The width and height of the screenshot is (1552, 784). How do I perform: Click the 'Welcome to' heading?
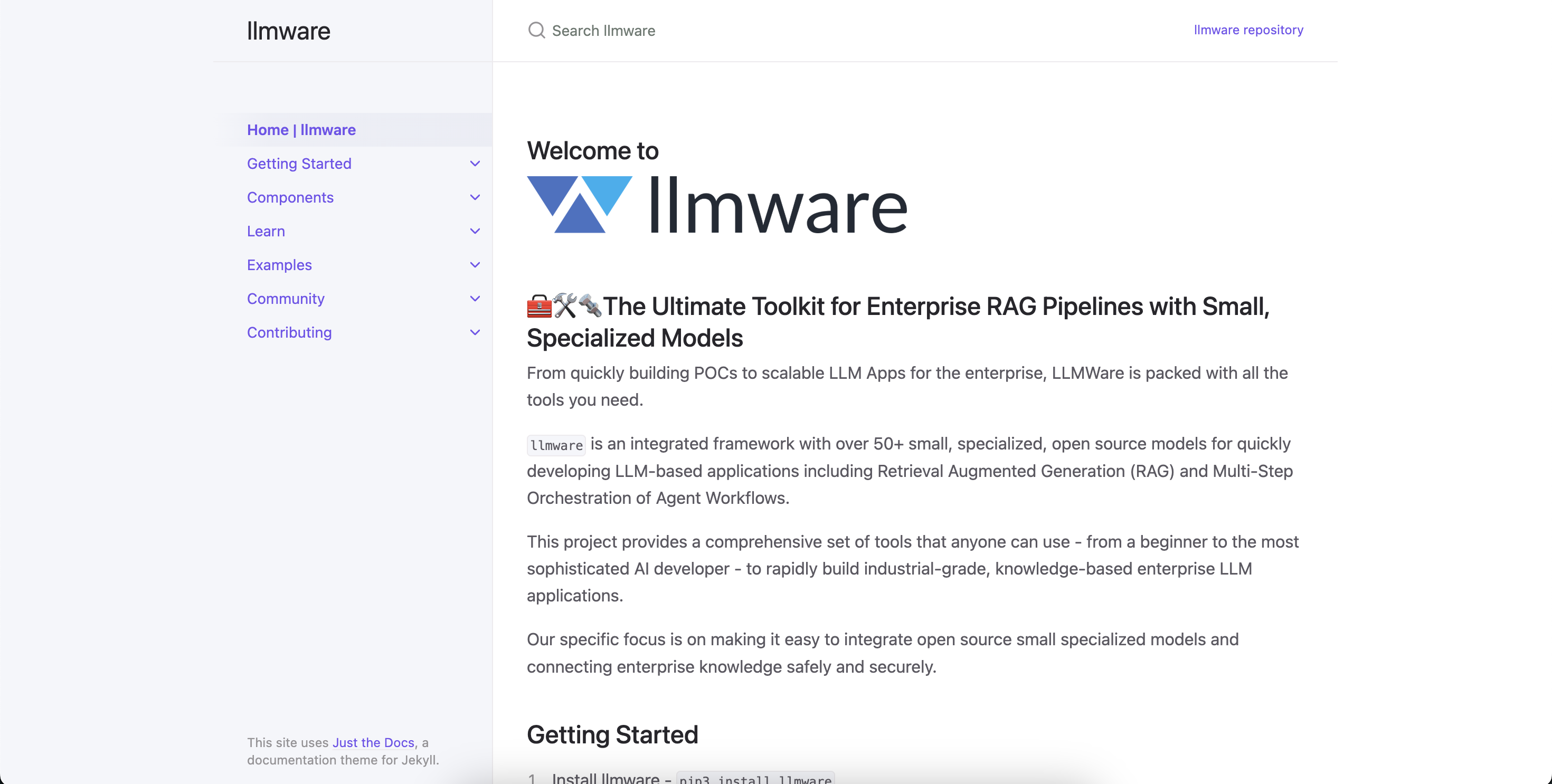click(x=592, y=150)
